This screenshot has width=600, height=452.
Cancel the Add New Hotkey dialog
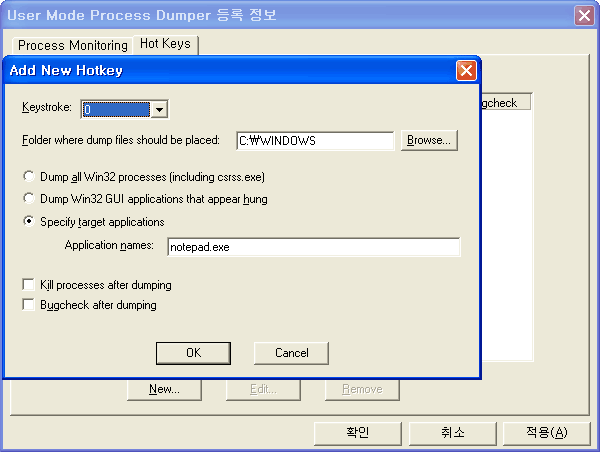click(291, 353)
